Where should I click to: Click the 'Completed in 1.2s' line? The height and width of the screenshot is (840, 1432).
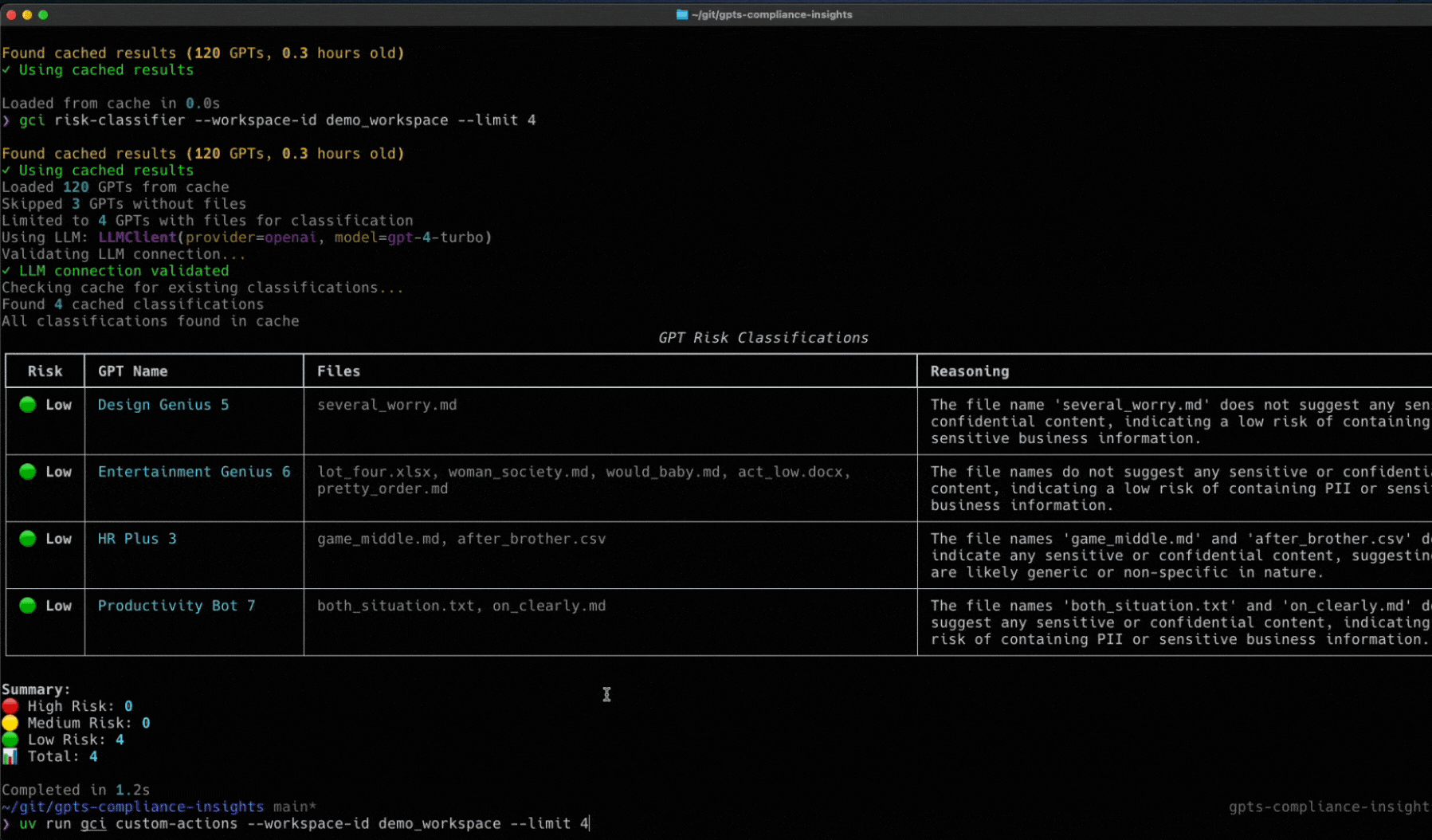pyautogui.click(x=76, y=790)
